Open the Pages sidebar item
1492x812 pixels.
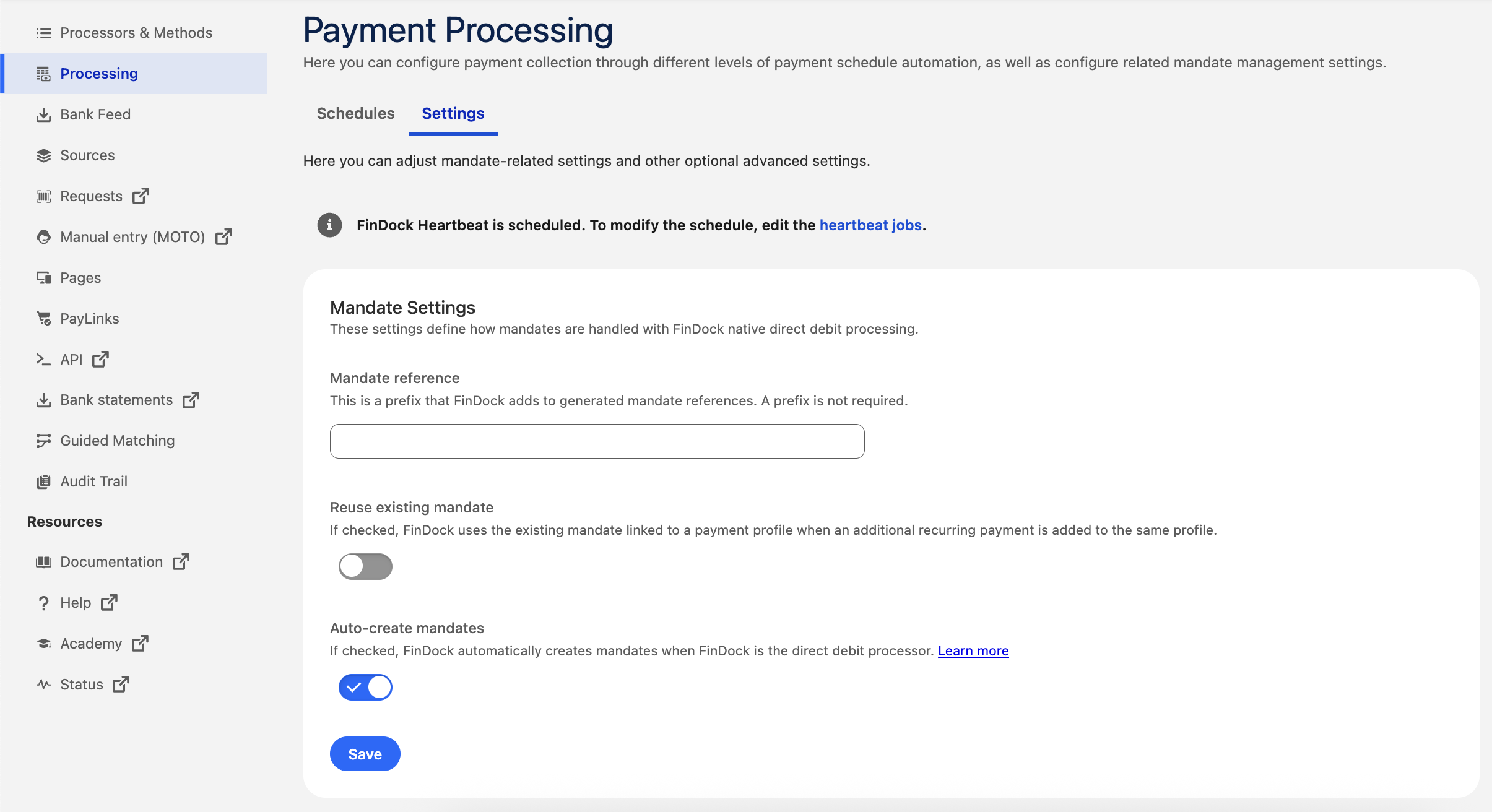tap(80, 278)
